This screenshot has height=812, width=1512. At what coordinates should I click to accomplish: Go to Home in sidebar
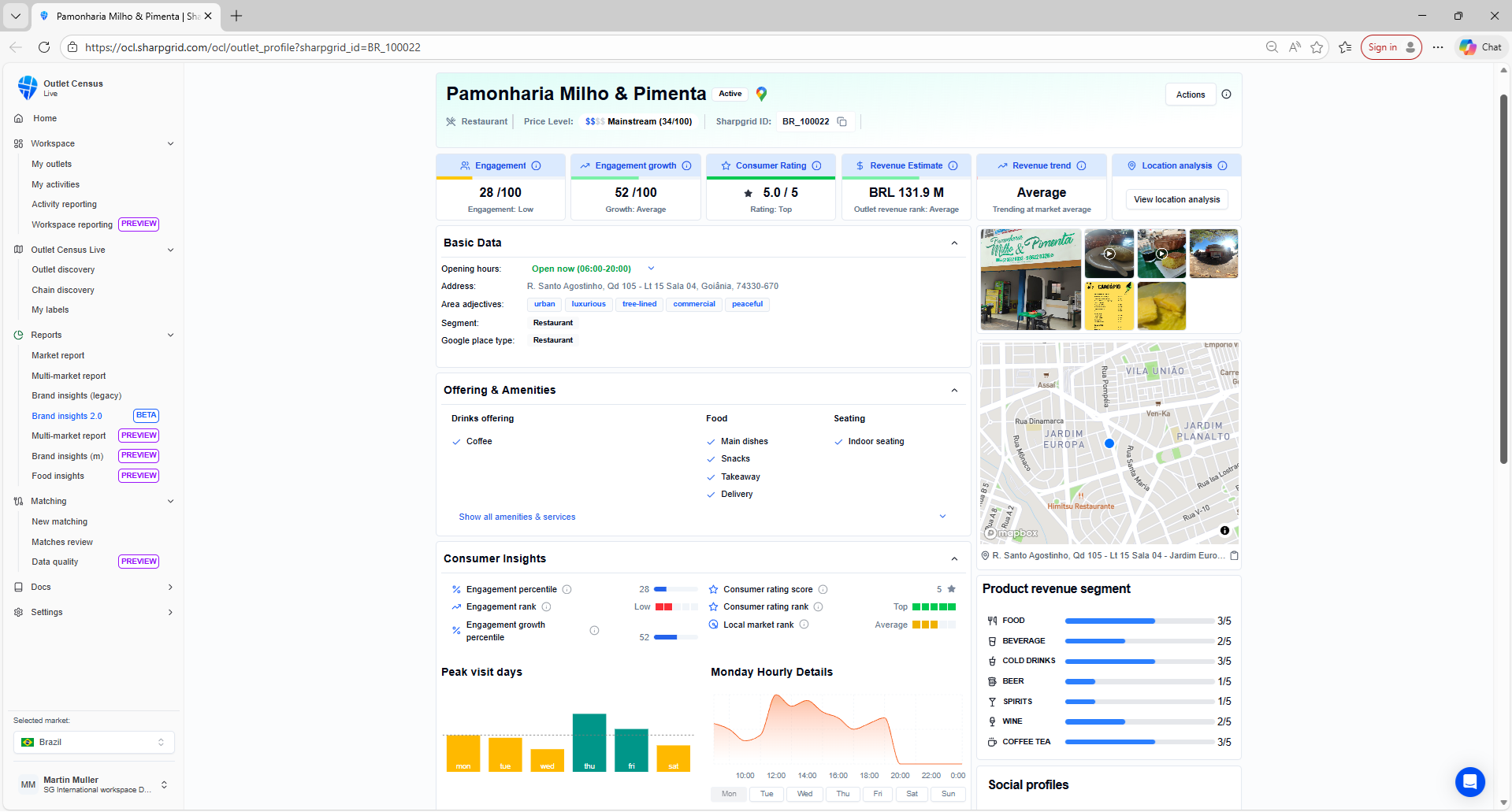pos(45,118)
